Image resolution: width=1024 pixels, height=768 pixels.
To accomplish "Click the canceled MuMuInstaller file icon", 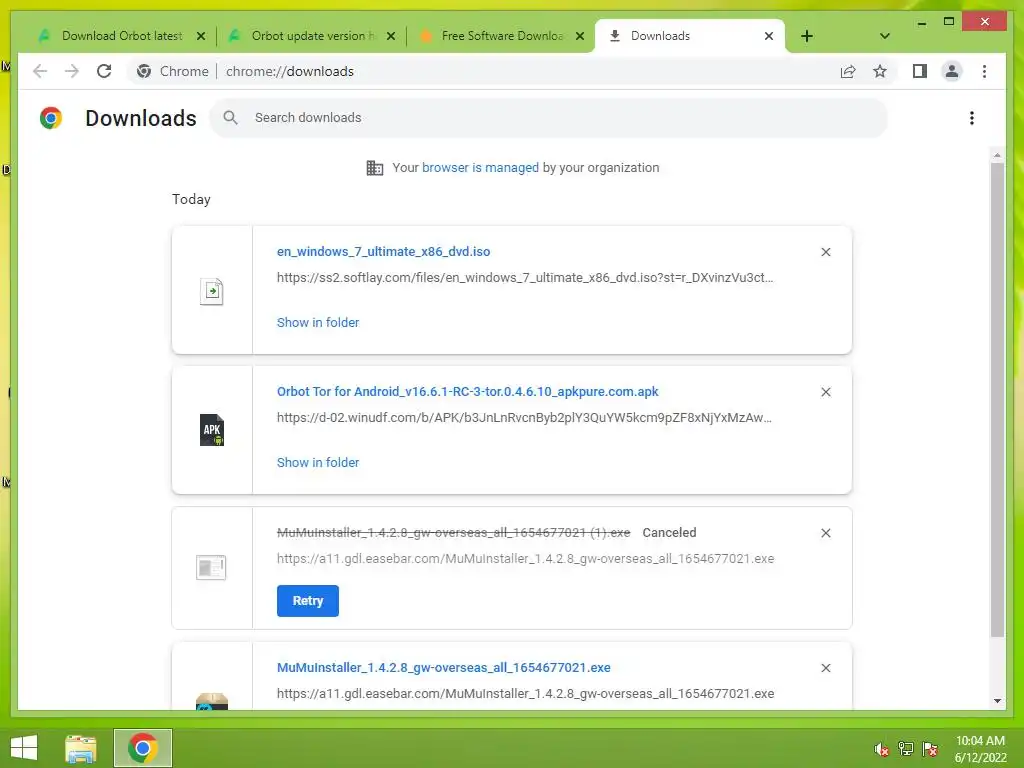I will click(x=211, y=567).
